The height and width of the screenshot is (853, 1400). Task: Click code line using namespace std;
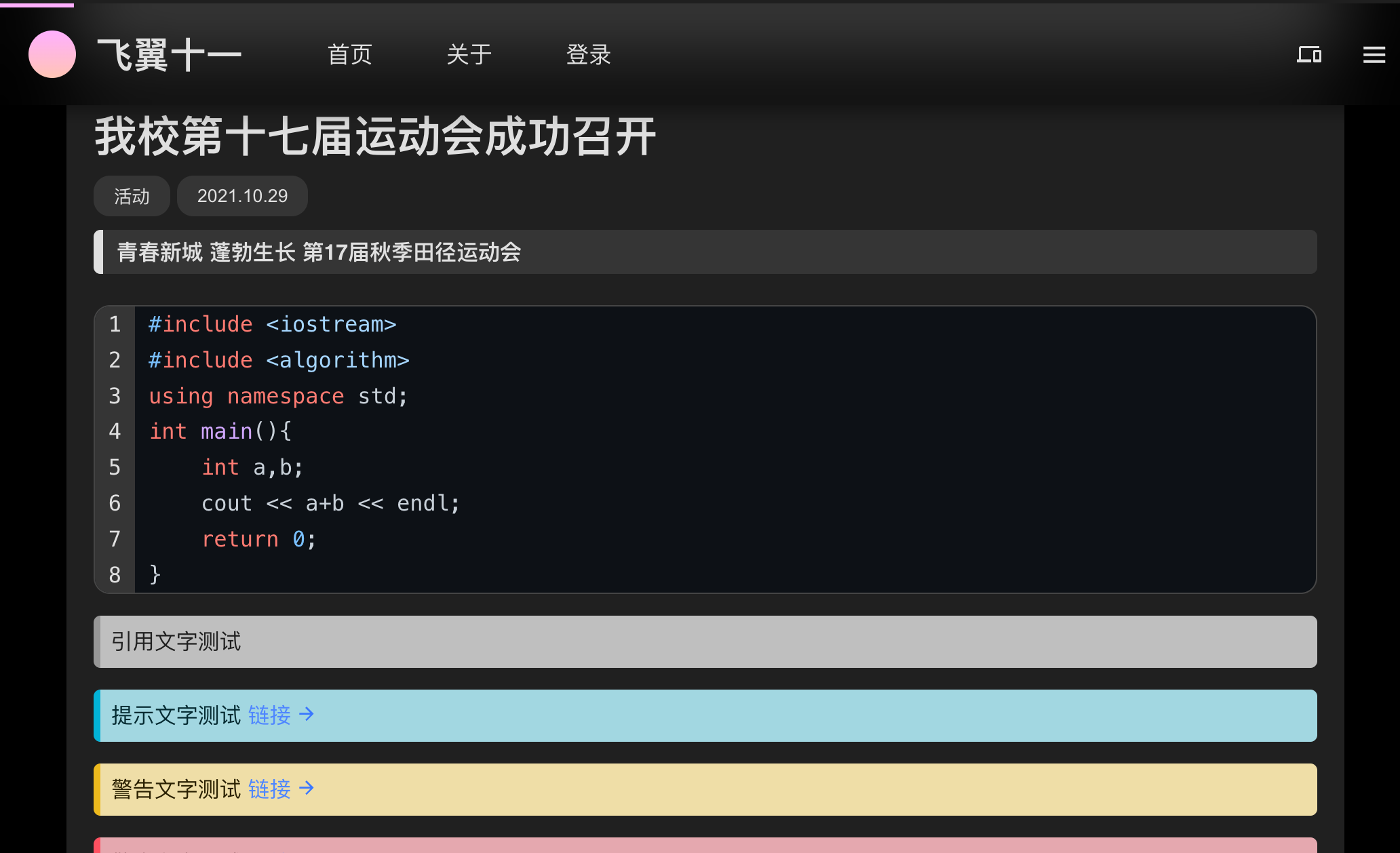pyautogui.click(x=278, y=396)
